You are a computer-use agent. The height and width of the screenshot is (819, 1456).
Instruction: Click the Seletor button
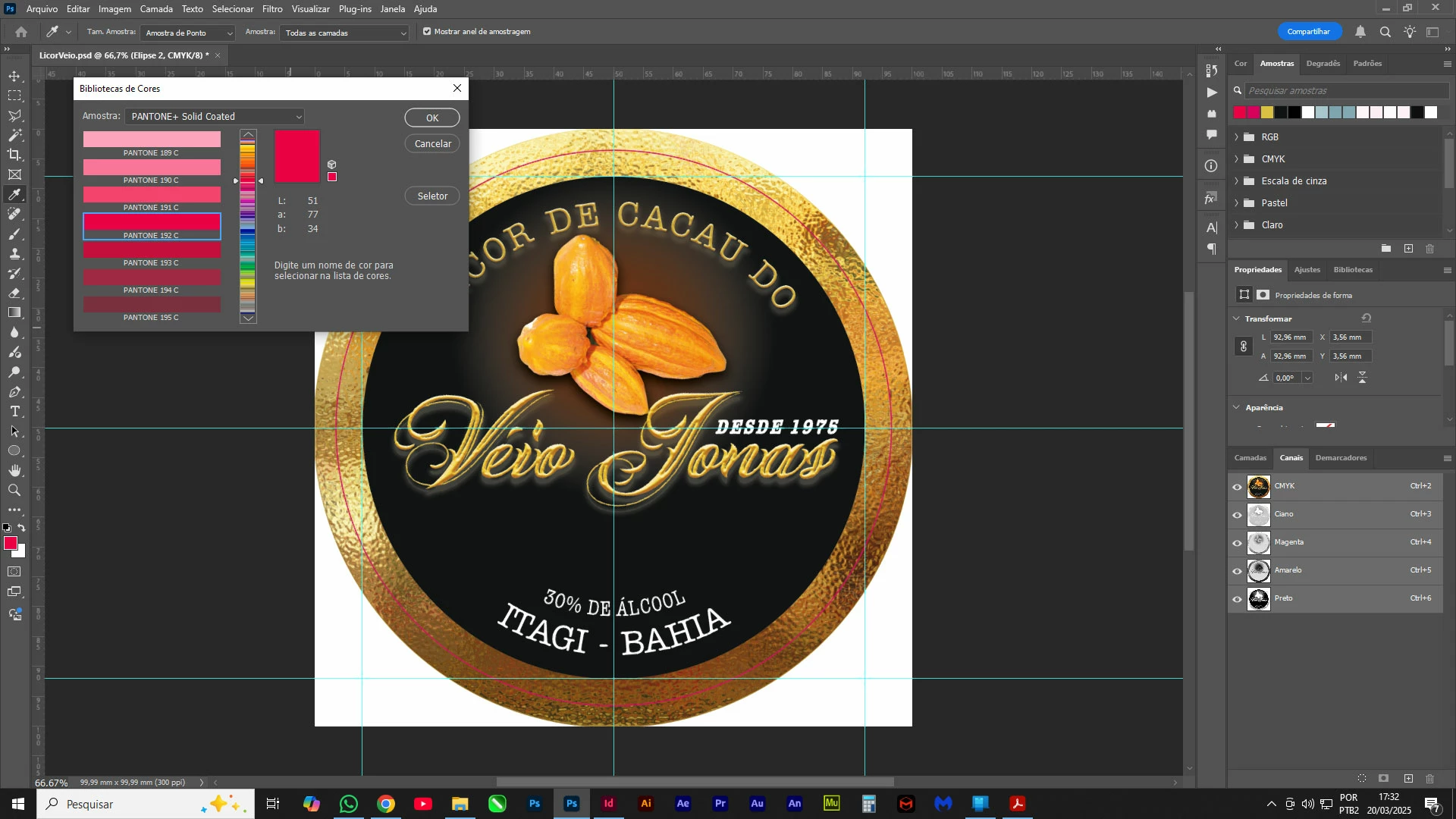point(432,196)
